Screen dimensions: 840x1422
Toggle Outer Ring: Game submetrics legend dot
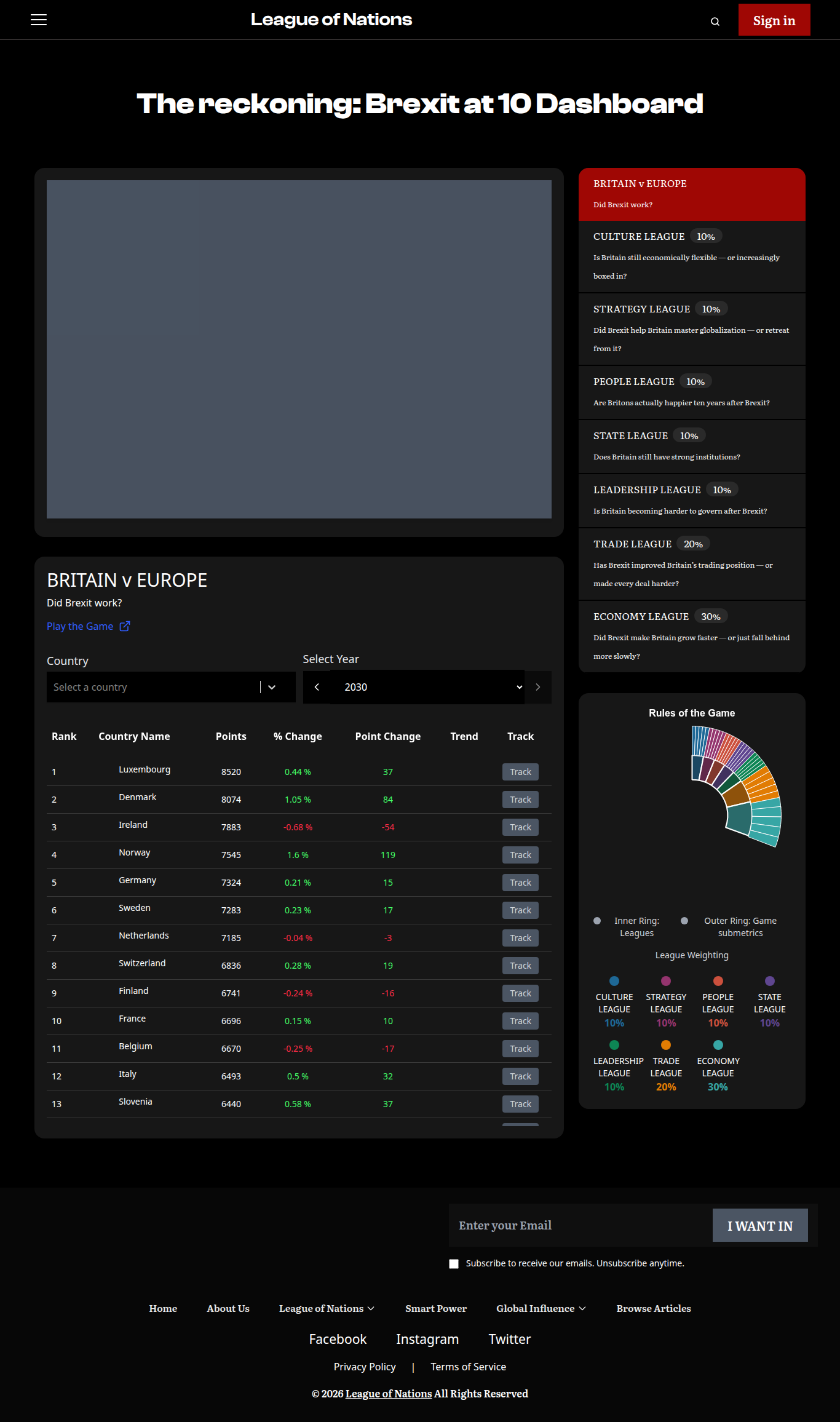point(684,921)
